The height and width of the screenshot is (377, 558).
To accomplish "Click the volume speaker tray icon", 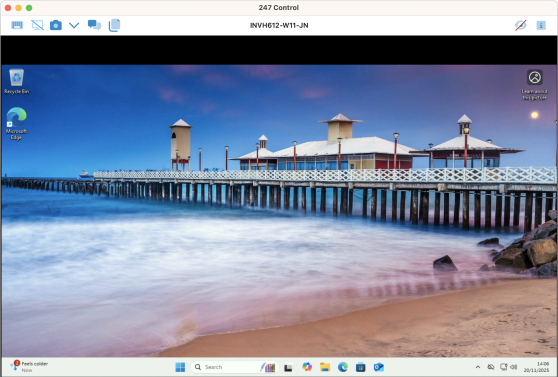I will (x=514, y=367).
